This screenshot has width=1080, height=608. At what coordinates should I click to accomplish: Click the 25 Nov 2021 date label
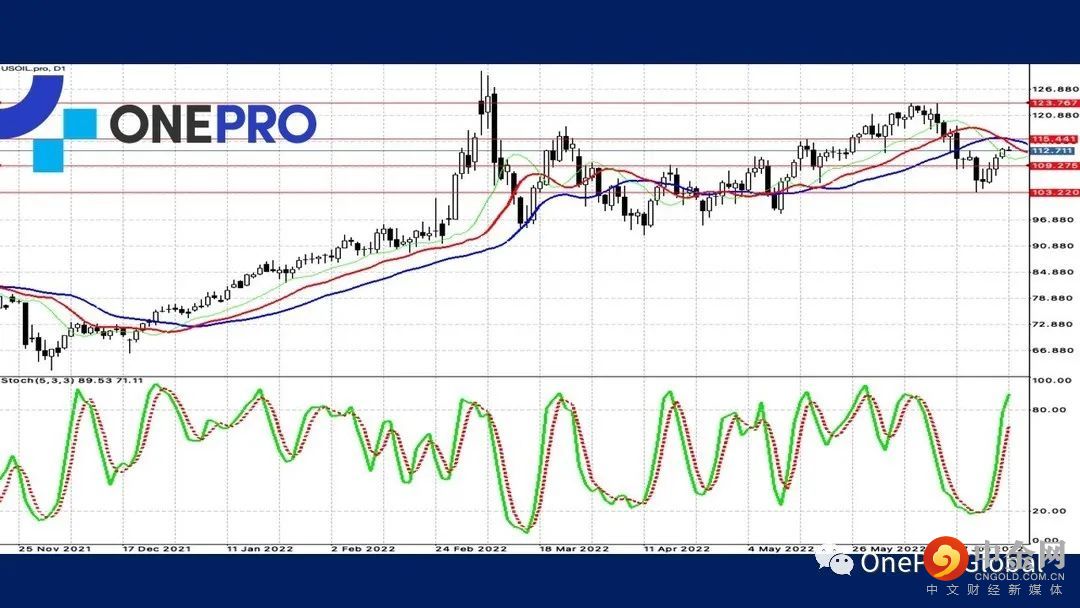coord(54,549)
